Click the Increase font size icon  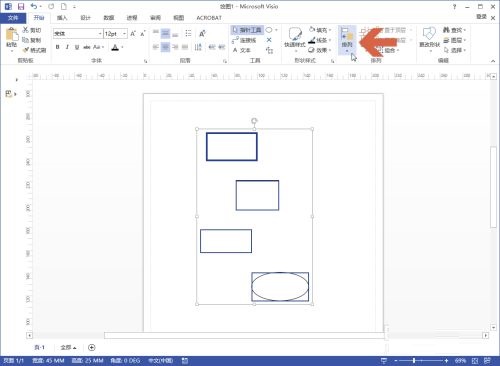[x=133, y=34]
